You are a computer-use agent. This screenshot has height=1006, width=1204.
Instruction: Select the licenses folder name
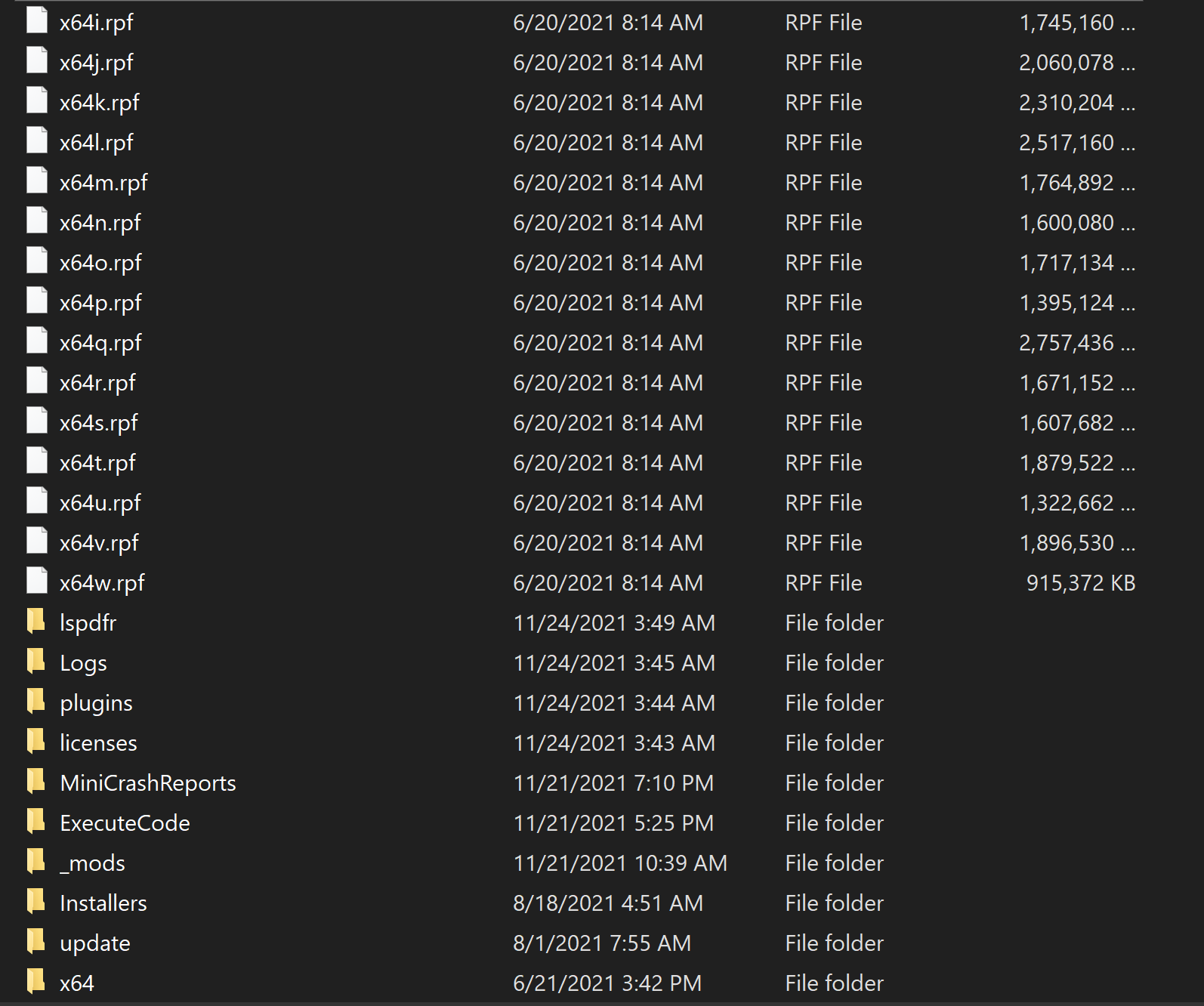(98, 743)
